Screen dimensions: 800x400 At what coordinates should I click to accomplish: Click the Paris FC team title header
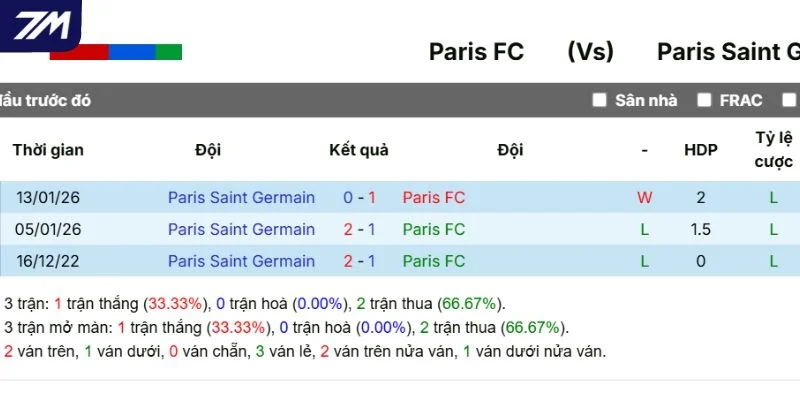coord(476,52)
